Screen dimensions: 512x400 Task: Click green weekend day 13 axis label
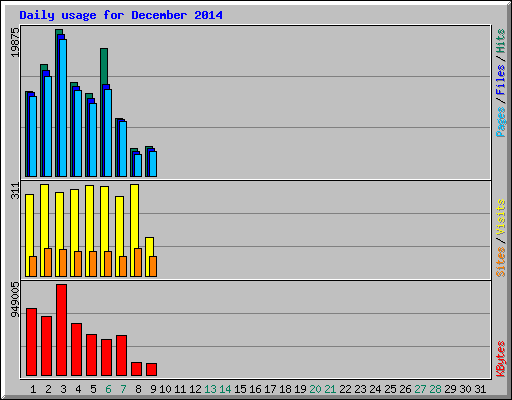click(x=210, y=389)
